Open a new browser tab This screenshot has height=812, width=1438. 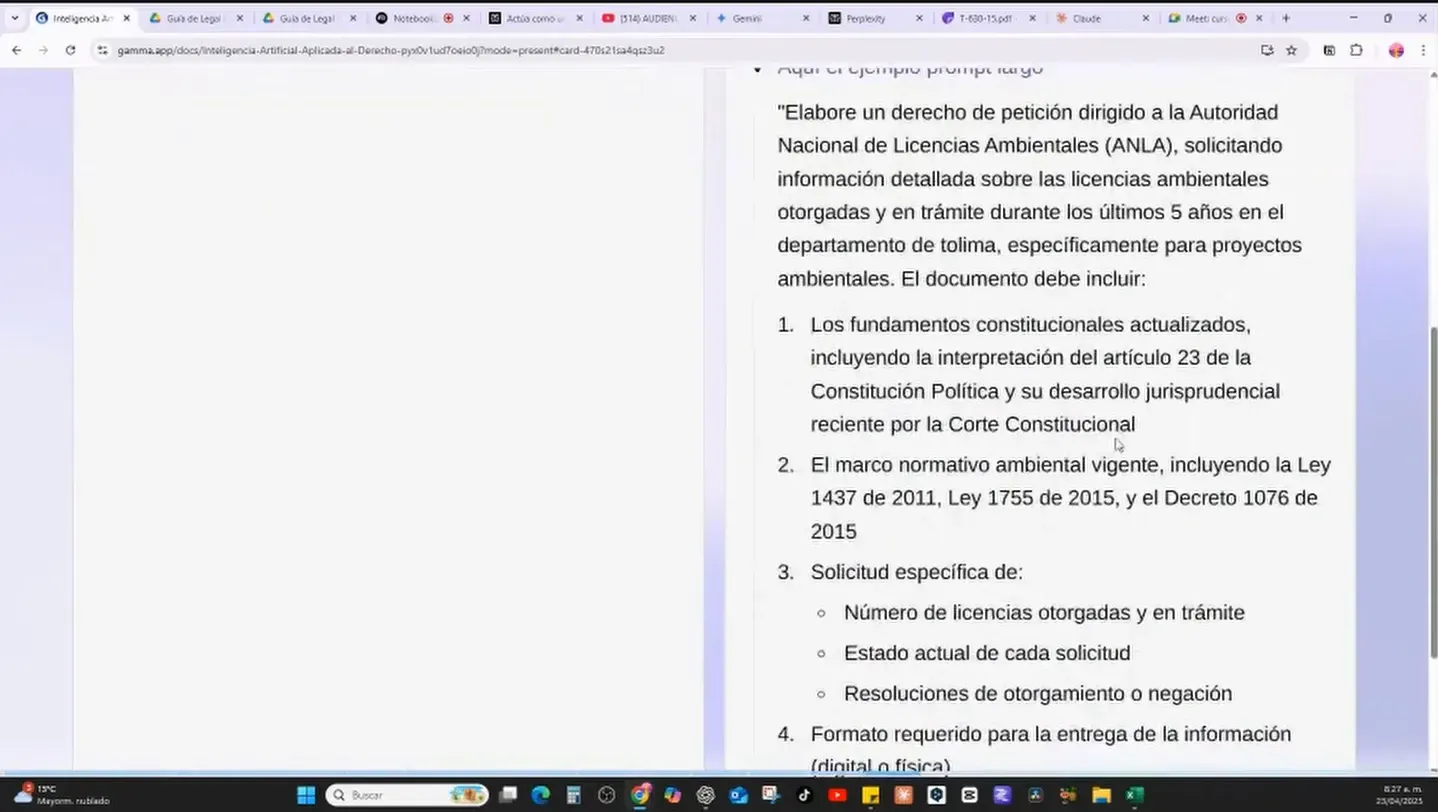pos(1286,17)
